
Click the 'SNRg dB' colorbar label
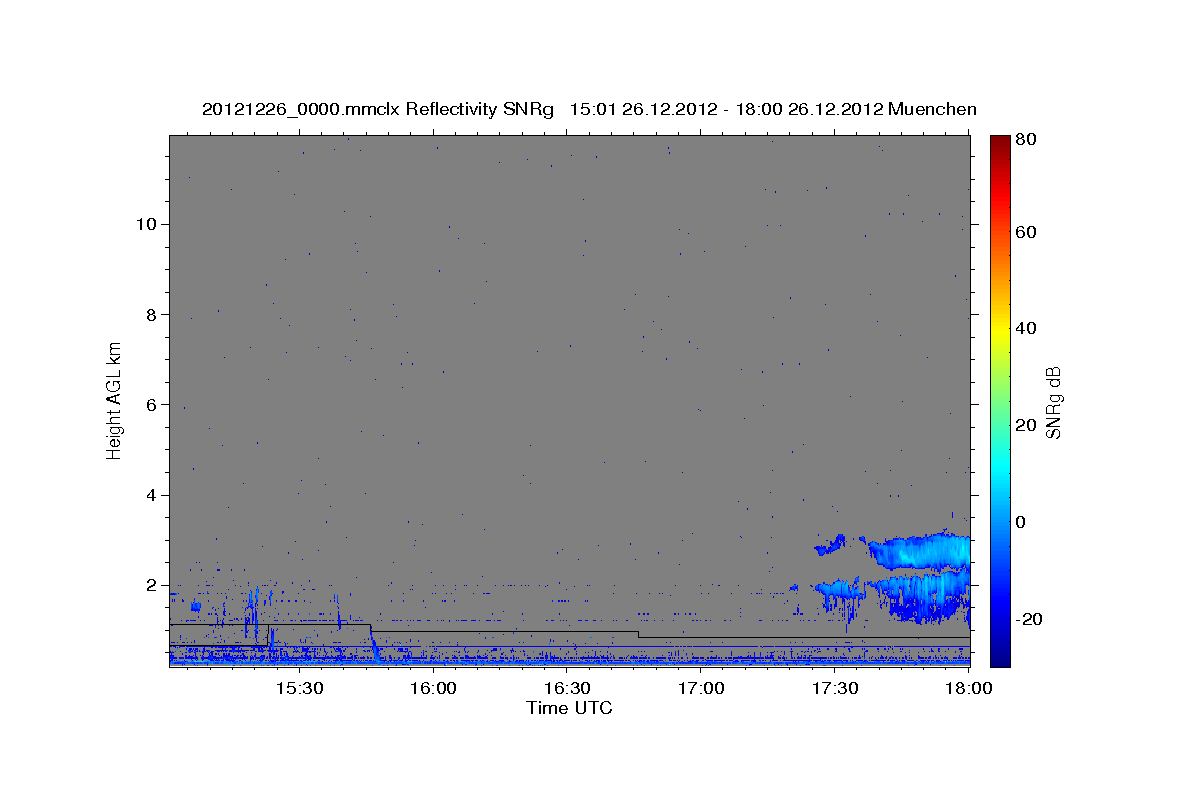tap(1053, 401)
